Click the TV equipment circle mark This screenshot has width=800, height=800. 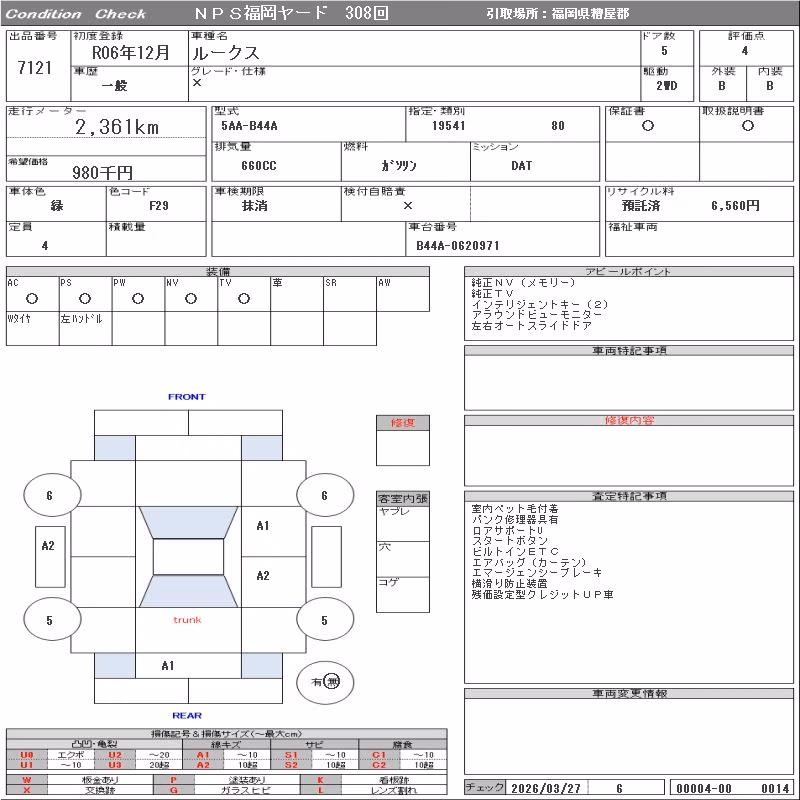[x=244, y=299]
